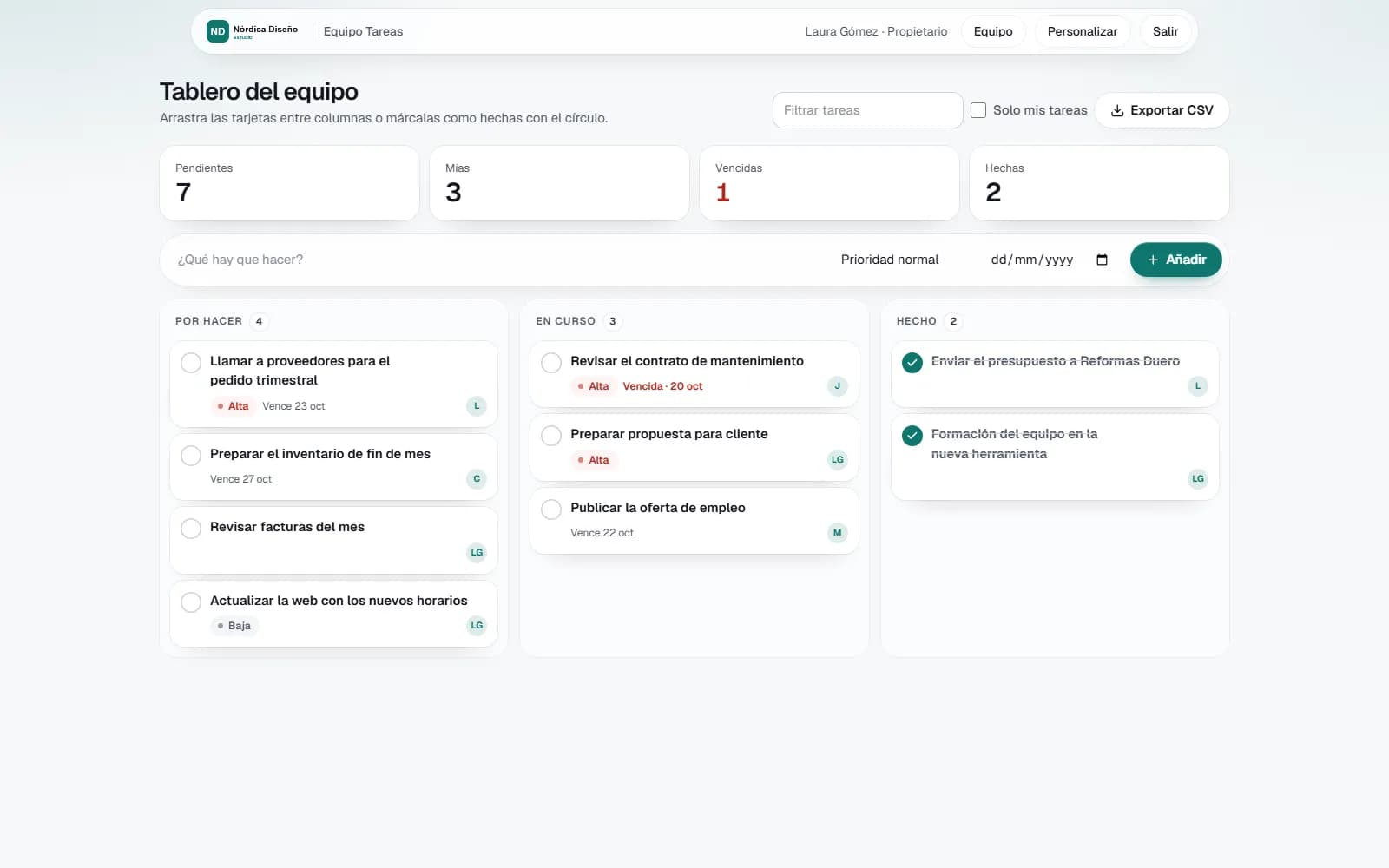Click the Equipo Tareas header title
The width and height of the screenshot is (1389, 868).
363,31
